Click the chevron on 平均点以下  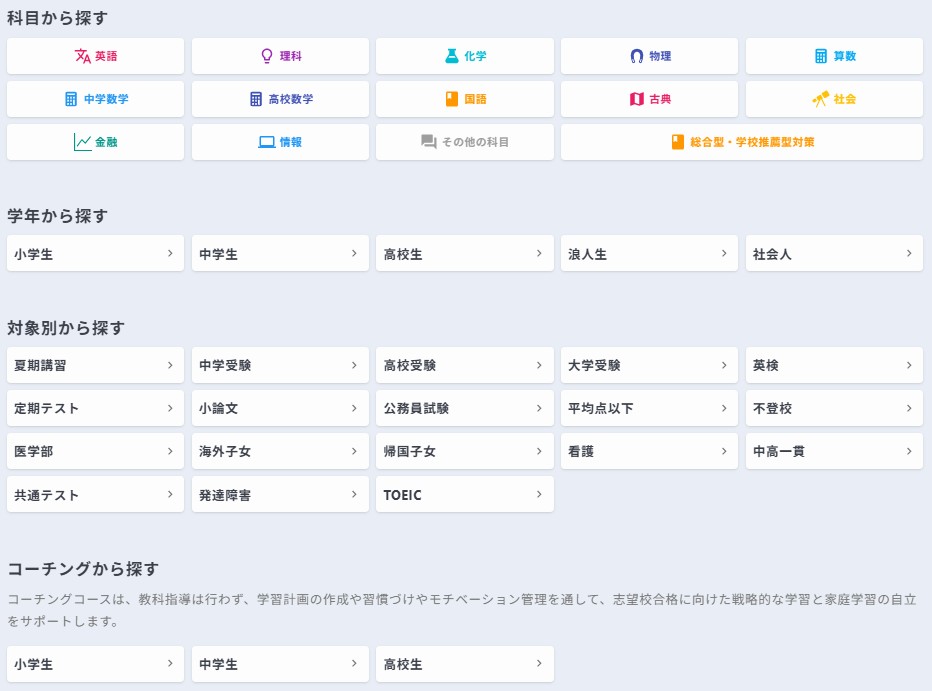click(724, 408)
